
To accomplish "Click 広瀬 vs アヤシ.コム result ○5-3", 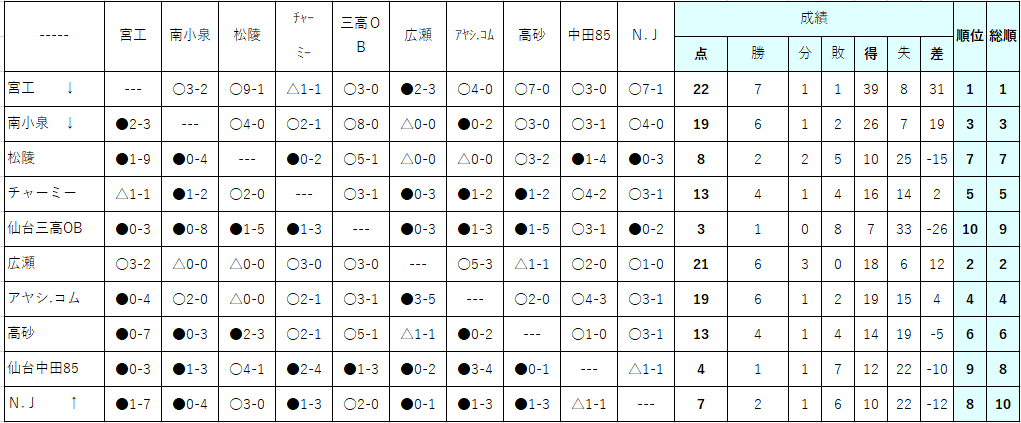I will click(x=475, y=264).
